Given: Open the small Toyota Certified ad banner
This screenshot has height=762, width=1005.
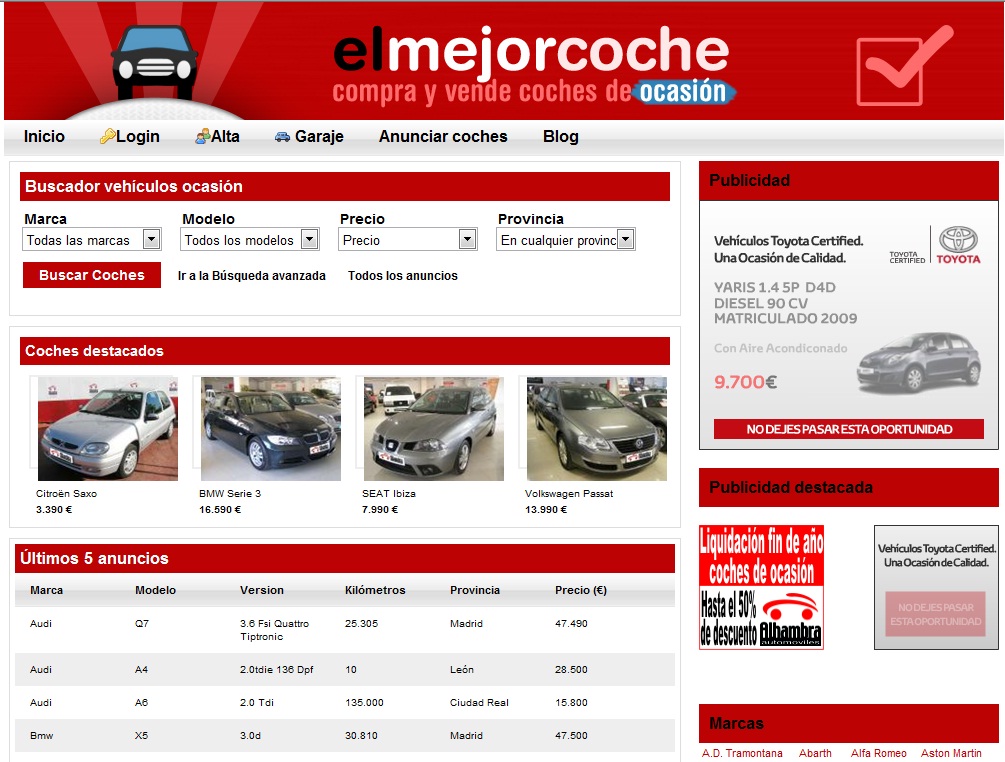Looking at the screenshot, I should point(936,588).
